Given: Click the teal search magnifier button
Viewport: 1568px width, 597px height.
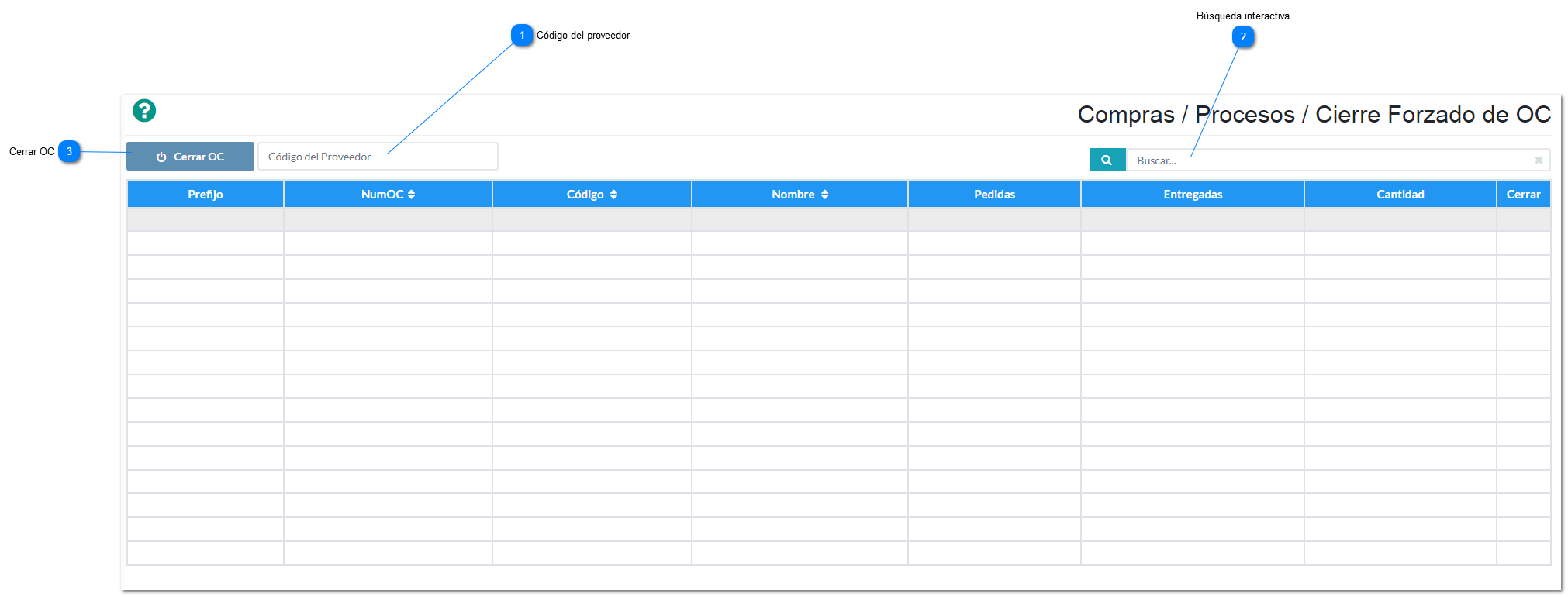Looking at the screenshot, I should [x=1107, y=160].
